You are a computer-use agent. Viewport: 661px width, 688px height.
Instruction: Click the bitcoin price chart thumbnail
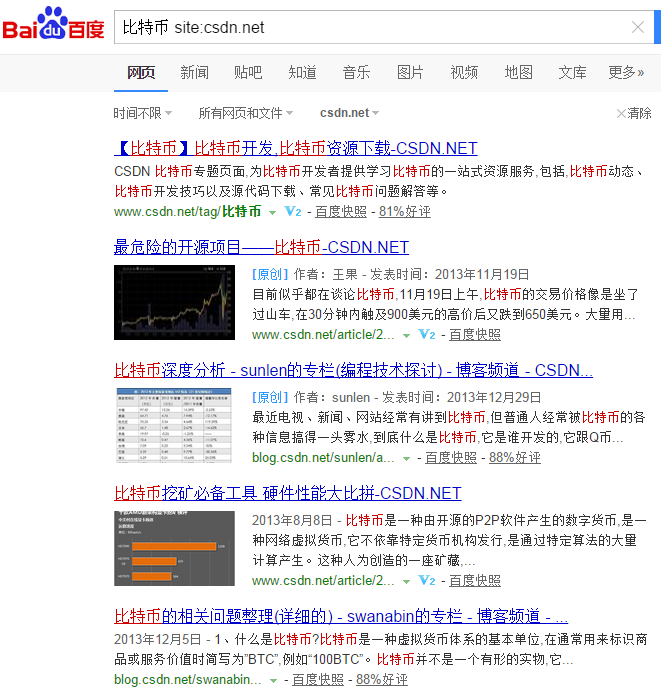pos(174,302)
